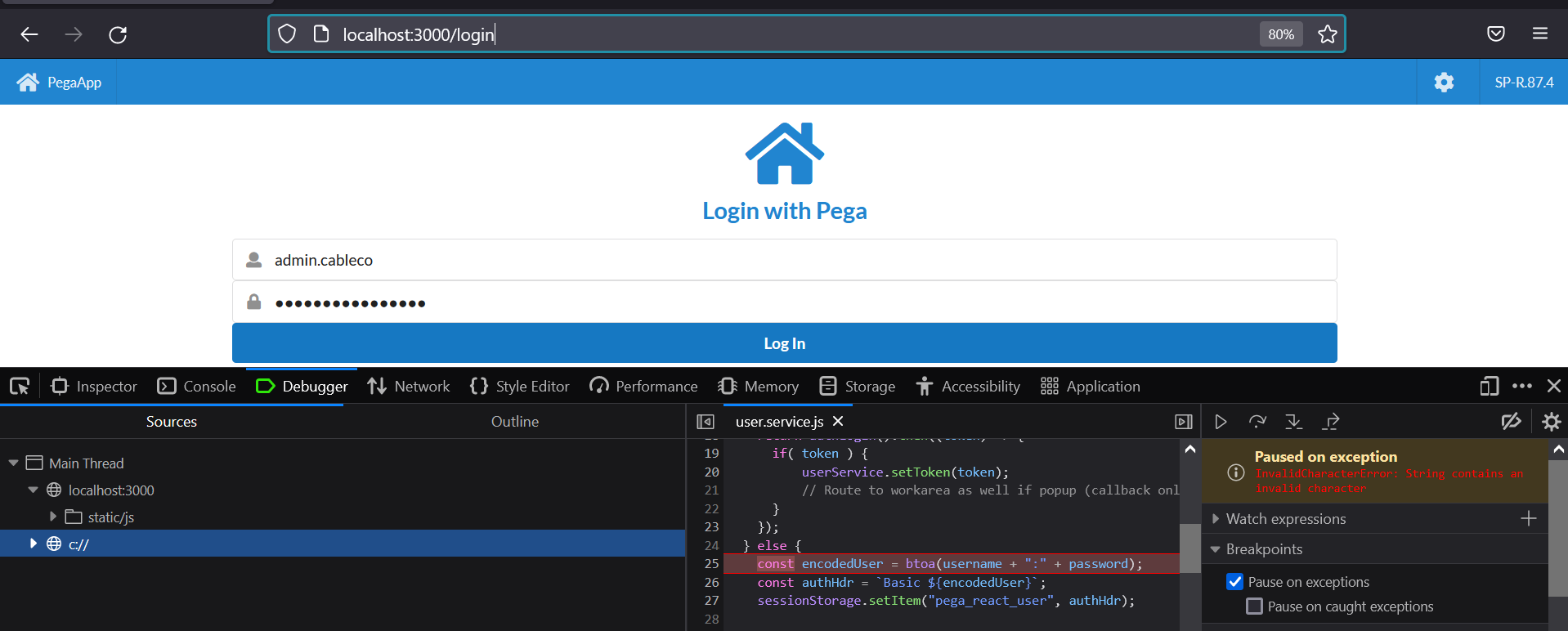
Task: Toggle responsive design mode icon
Action: point(1490,386)
